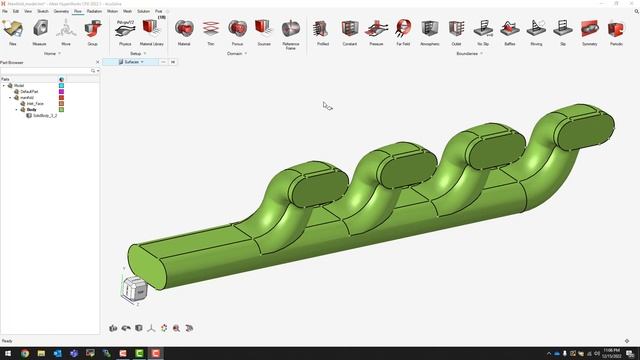Click the search magnifier at ribbon right
640x360 pixels.
(x=636, y=11)
